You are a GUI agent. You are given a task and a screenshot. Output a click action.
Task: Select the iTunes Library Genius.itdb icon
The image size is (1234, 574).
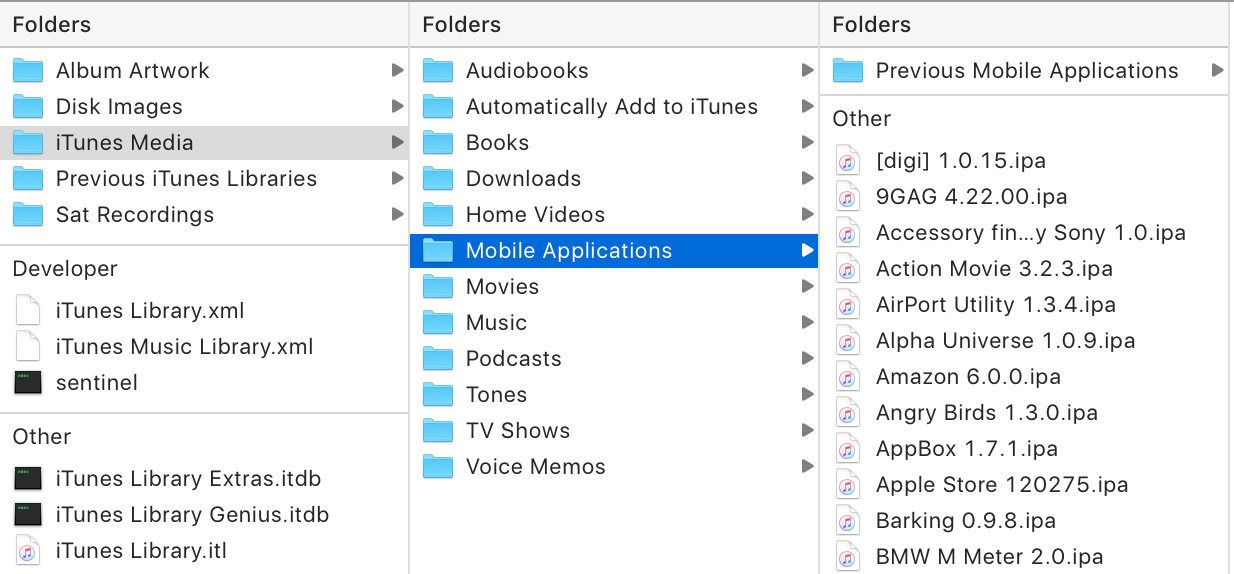point(28,515)
